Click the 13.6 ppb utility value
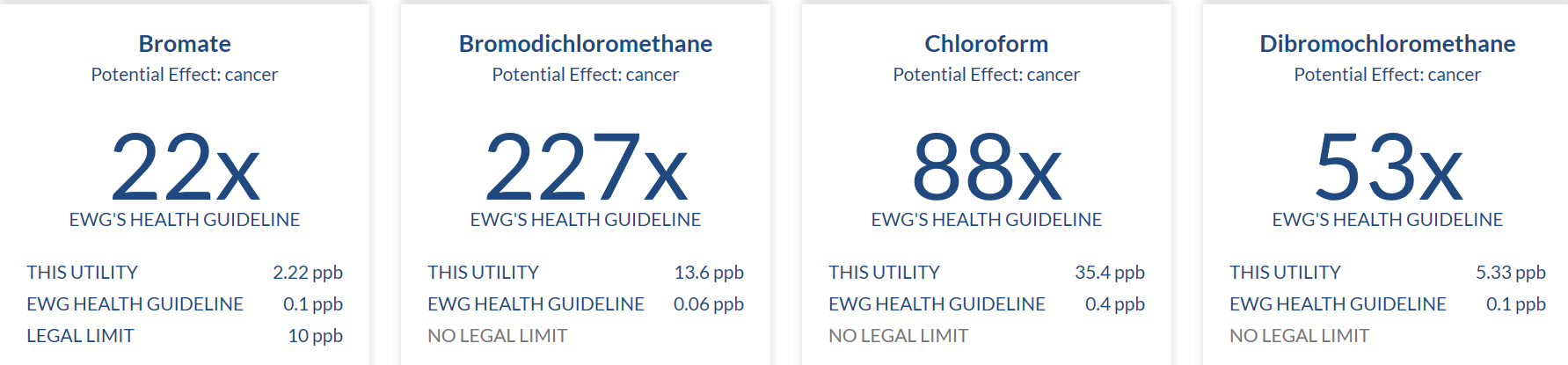The width and height of the screenshot is (1568, 365). click(x=709, y=273)
